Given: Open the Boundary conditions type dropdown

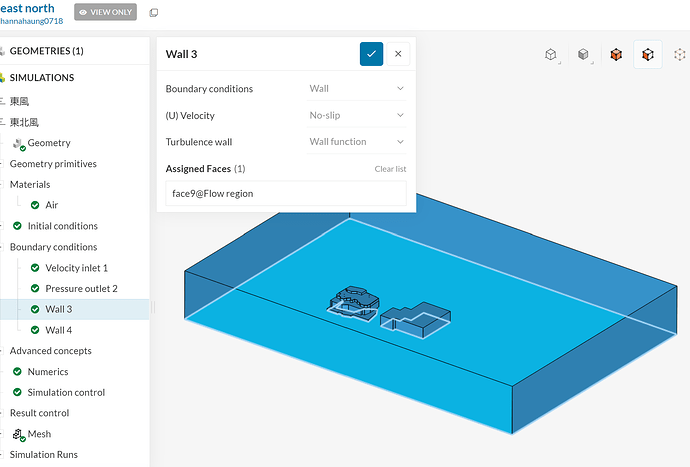Looking at the screenshot, I should click(x=357, y=89).
